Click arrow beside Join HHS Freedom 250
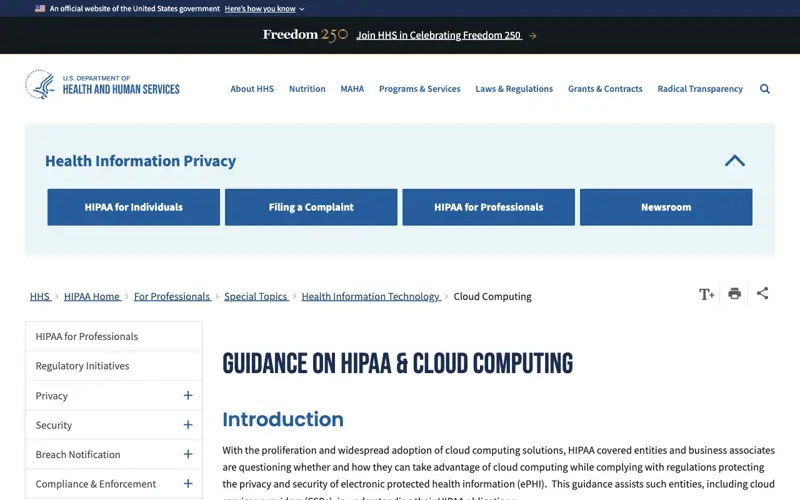Screen dimensions: 800x500 (533, 36)
